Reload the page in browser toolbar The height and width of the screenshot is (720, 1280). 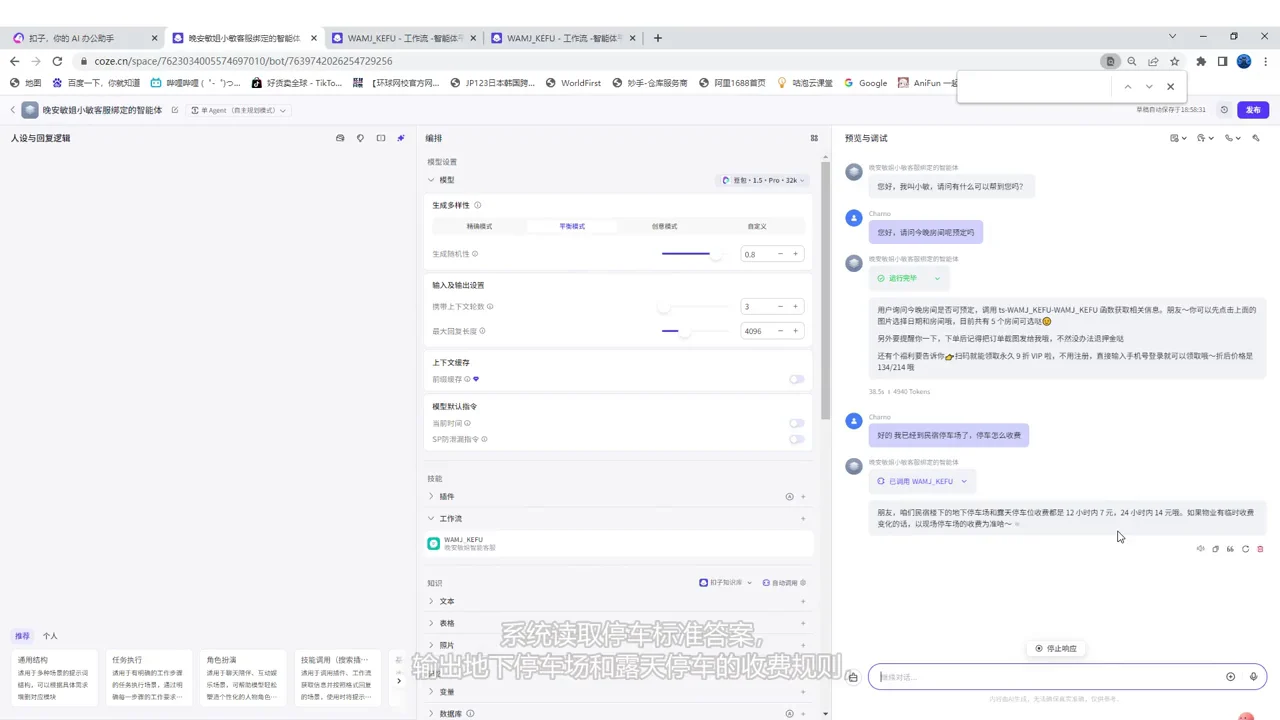(57, 61)
